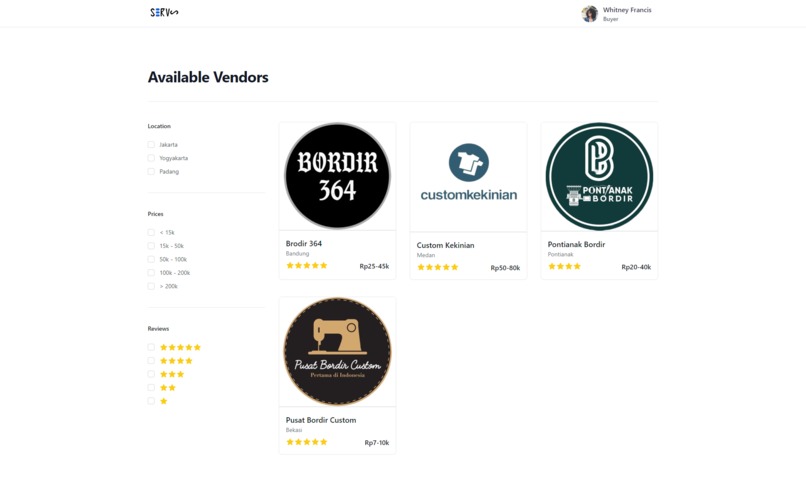Image resolution: width=806 pixels, height=495 pixels.
Task: Click the Whitney Francis user name
Action: (x=627, y=10)
